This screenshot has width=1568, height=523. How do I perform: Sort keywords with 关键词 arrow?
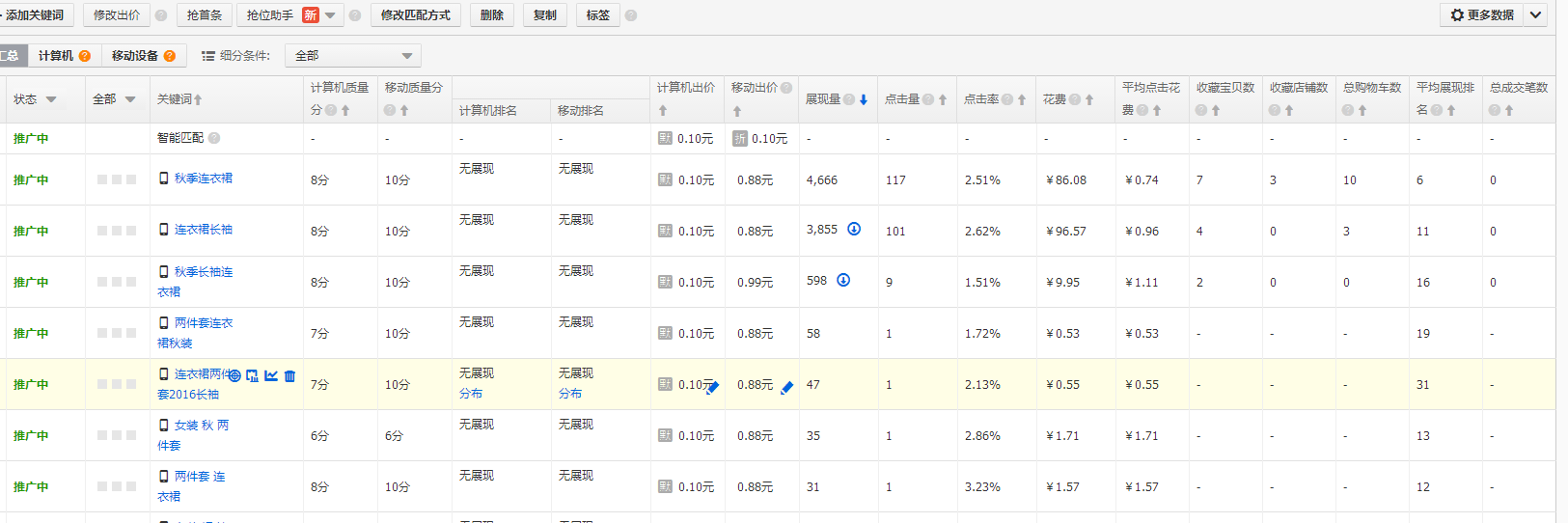coord(198,99)
